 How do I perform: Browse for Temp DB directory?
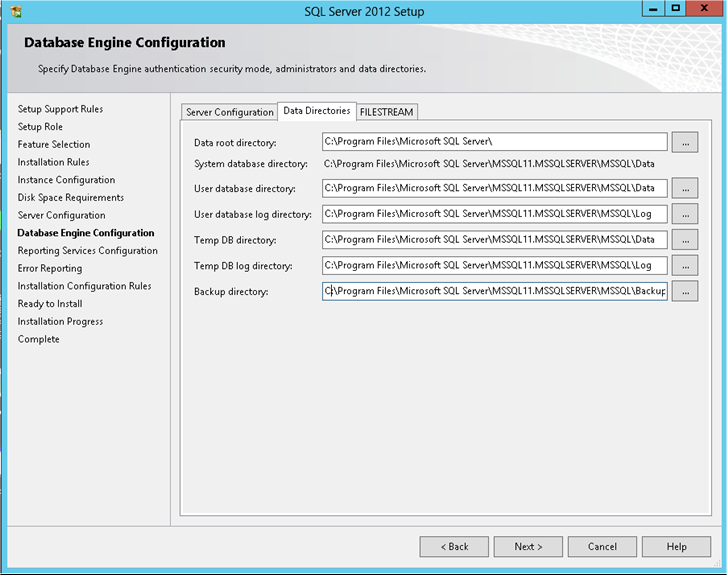click(x=685, y=240)
